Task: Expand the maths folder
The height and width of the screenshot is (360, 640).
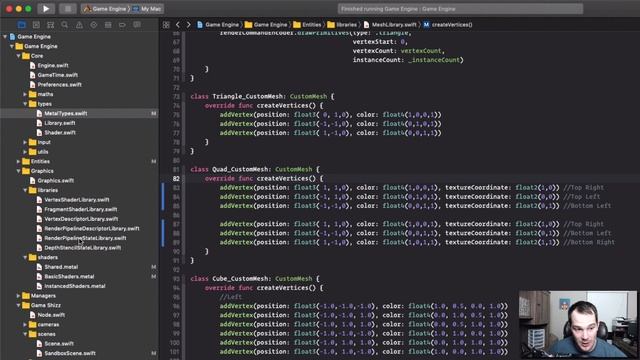Action: pos(25,94)
